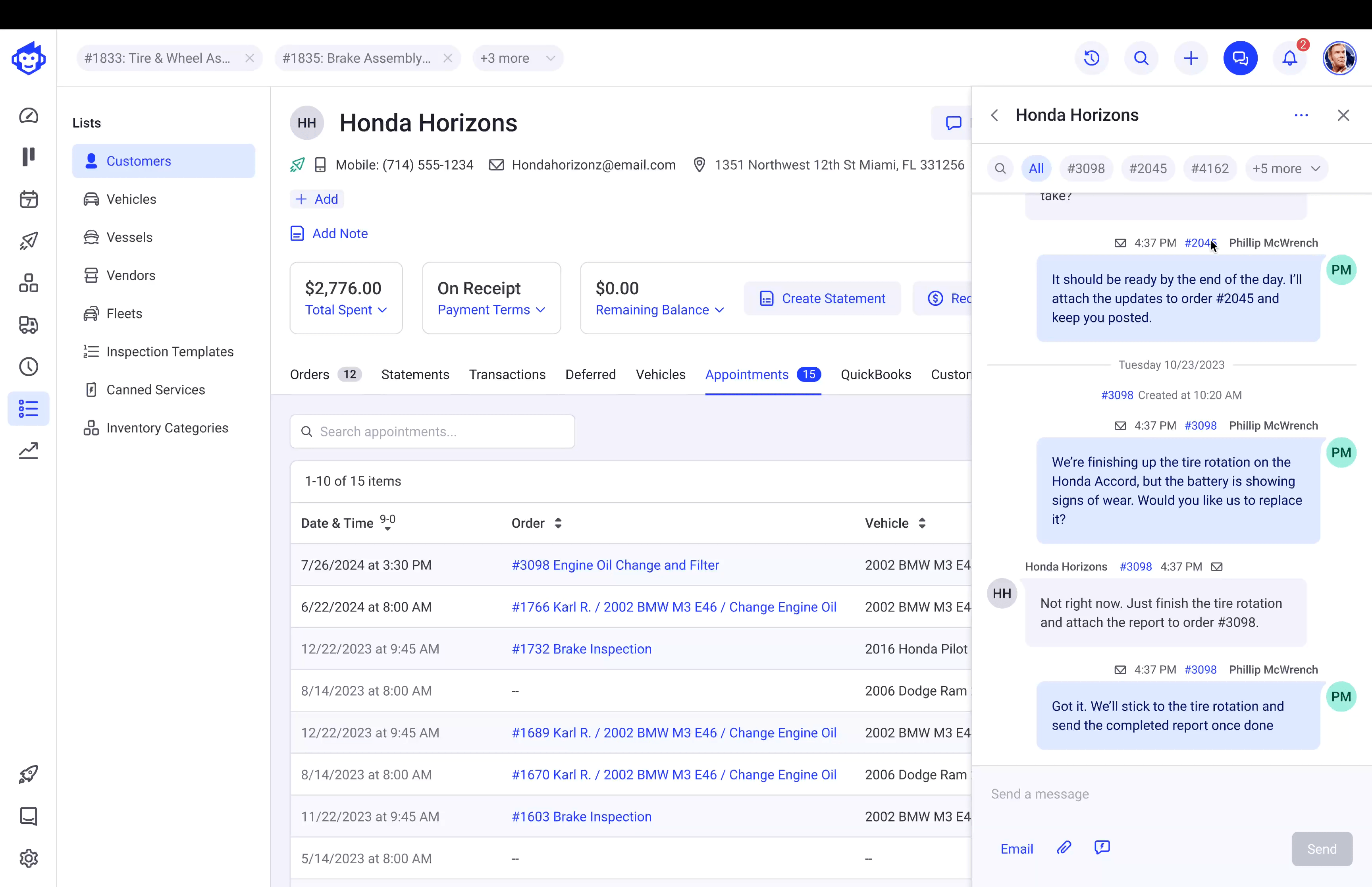Open order #3098 Engine Oil Change and Filter
1372x887 pixels.
[615, 565]
